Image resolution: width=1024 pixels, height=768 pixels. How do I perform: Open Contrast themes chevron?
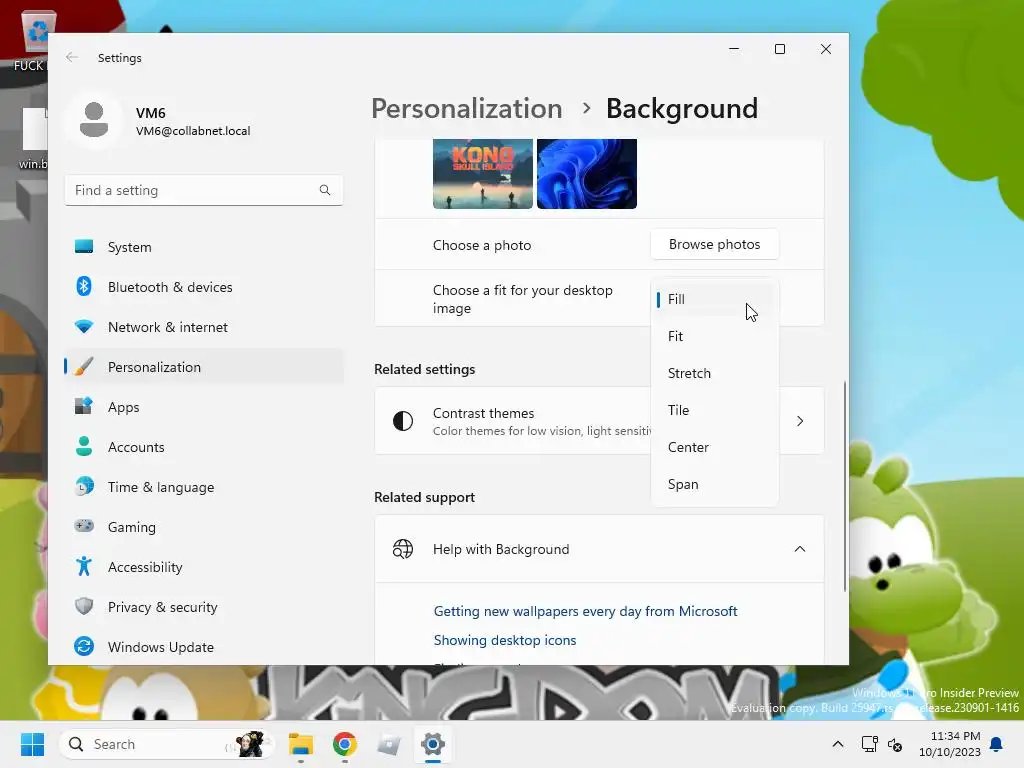(800, 421)
